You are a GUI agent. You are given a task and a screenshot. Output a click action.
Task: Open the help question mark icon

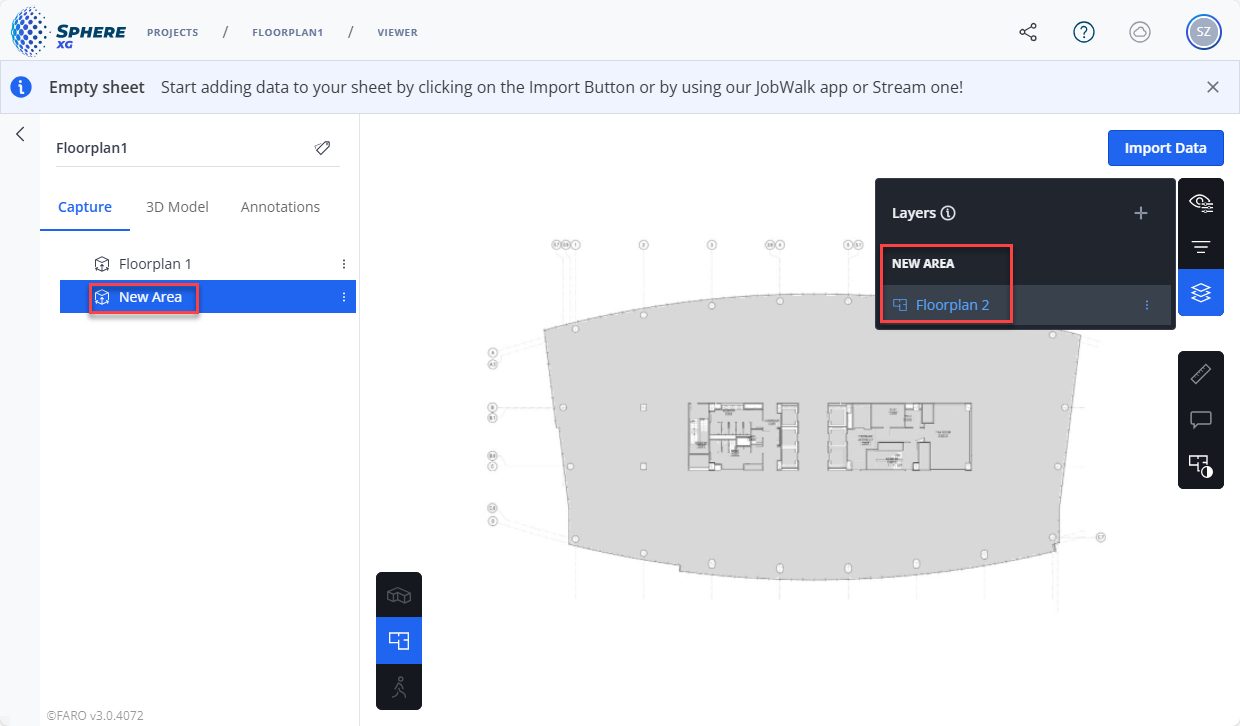[1084, 32]
